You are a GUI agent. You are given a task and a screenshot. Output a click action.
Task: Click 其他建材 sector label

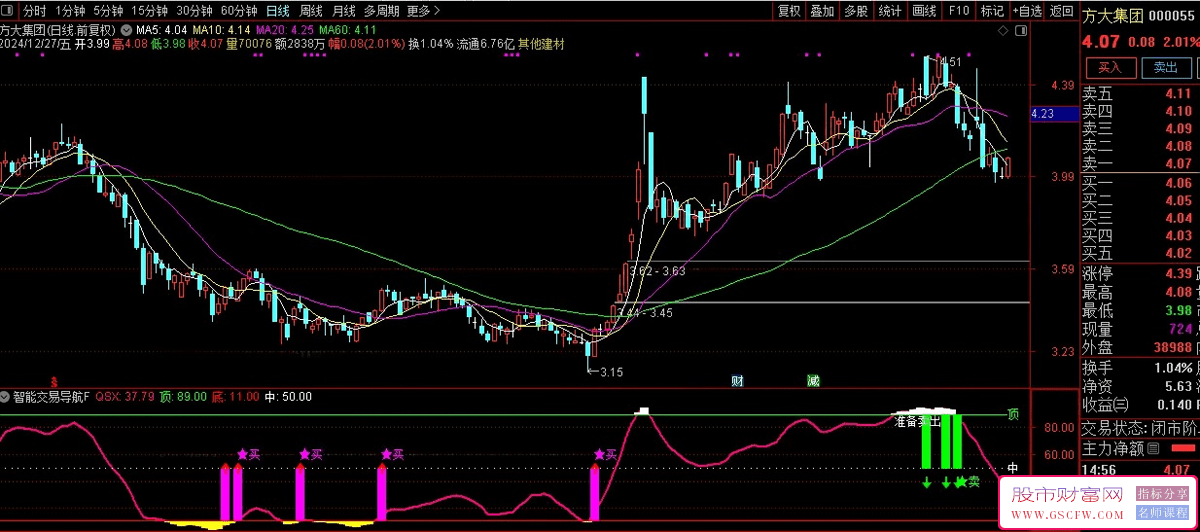coord(541,44)
